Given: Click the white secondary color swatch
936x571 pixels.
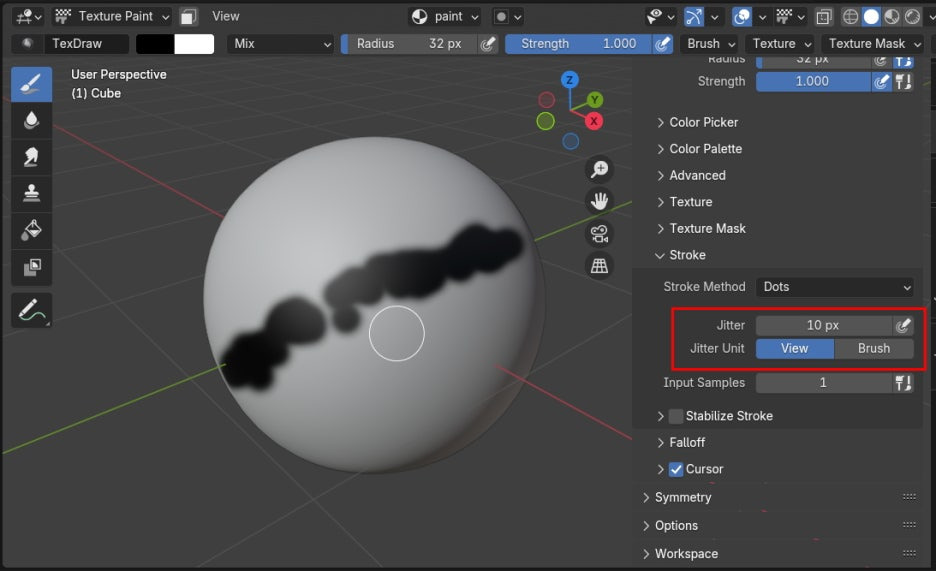Looking at the screenshot, I should point(194,44).
